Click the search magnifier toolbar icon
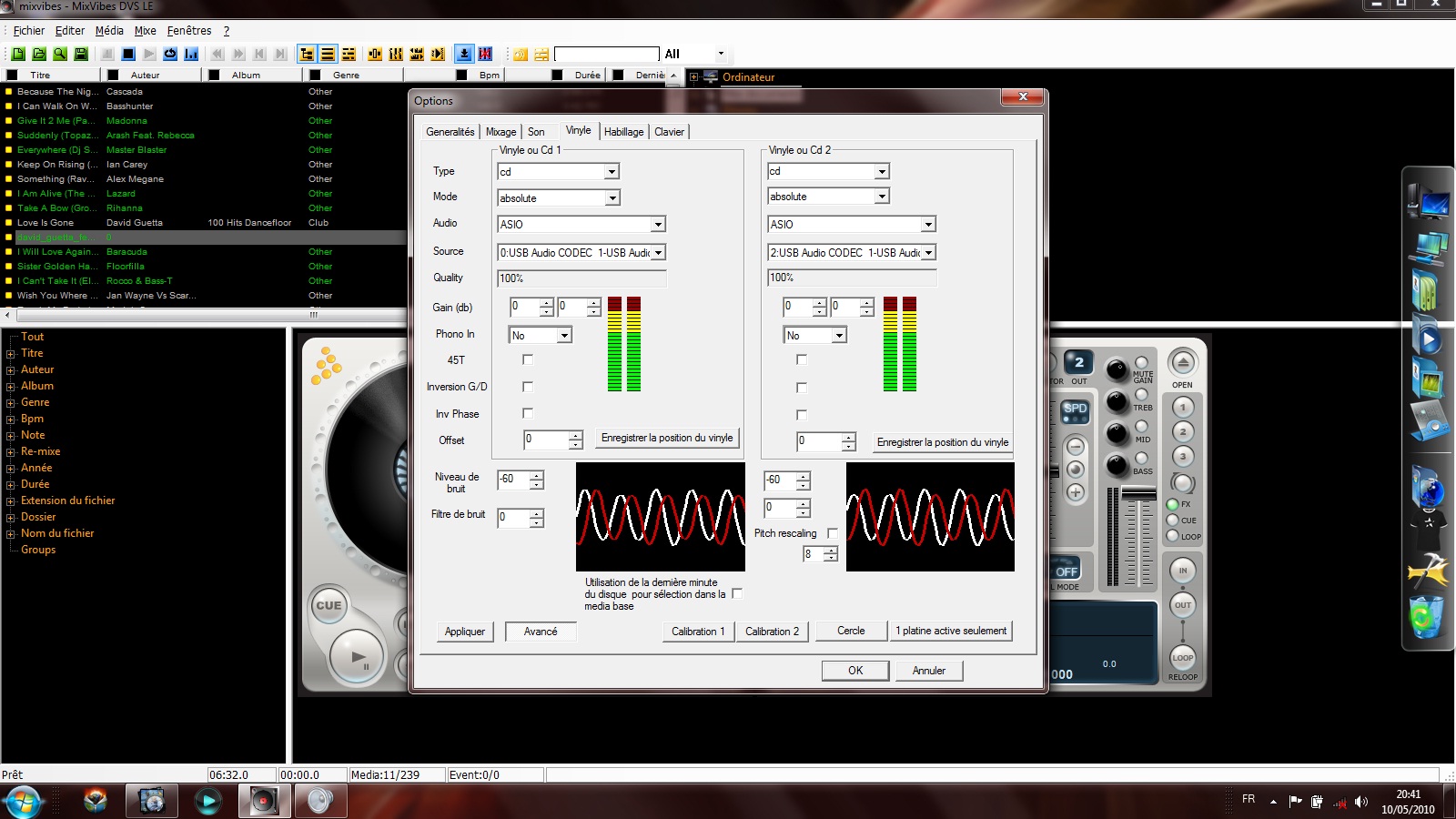Viewport: 1456px width, 819px height. pyautogui.click(x=60, y=55)
